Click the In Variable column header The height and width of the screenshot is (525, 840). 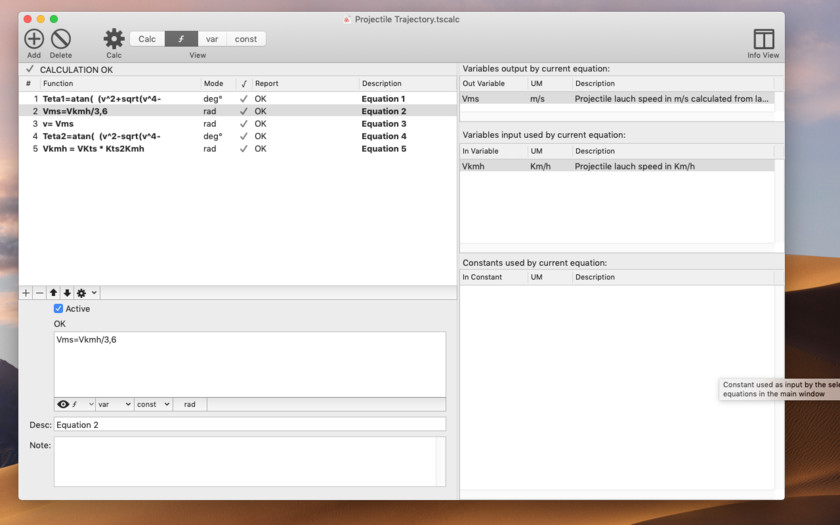pyautogui.click(x=493, y=151)
